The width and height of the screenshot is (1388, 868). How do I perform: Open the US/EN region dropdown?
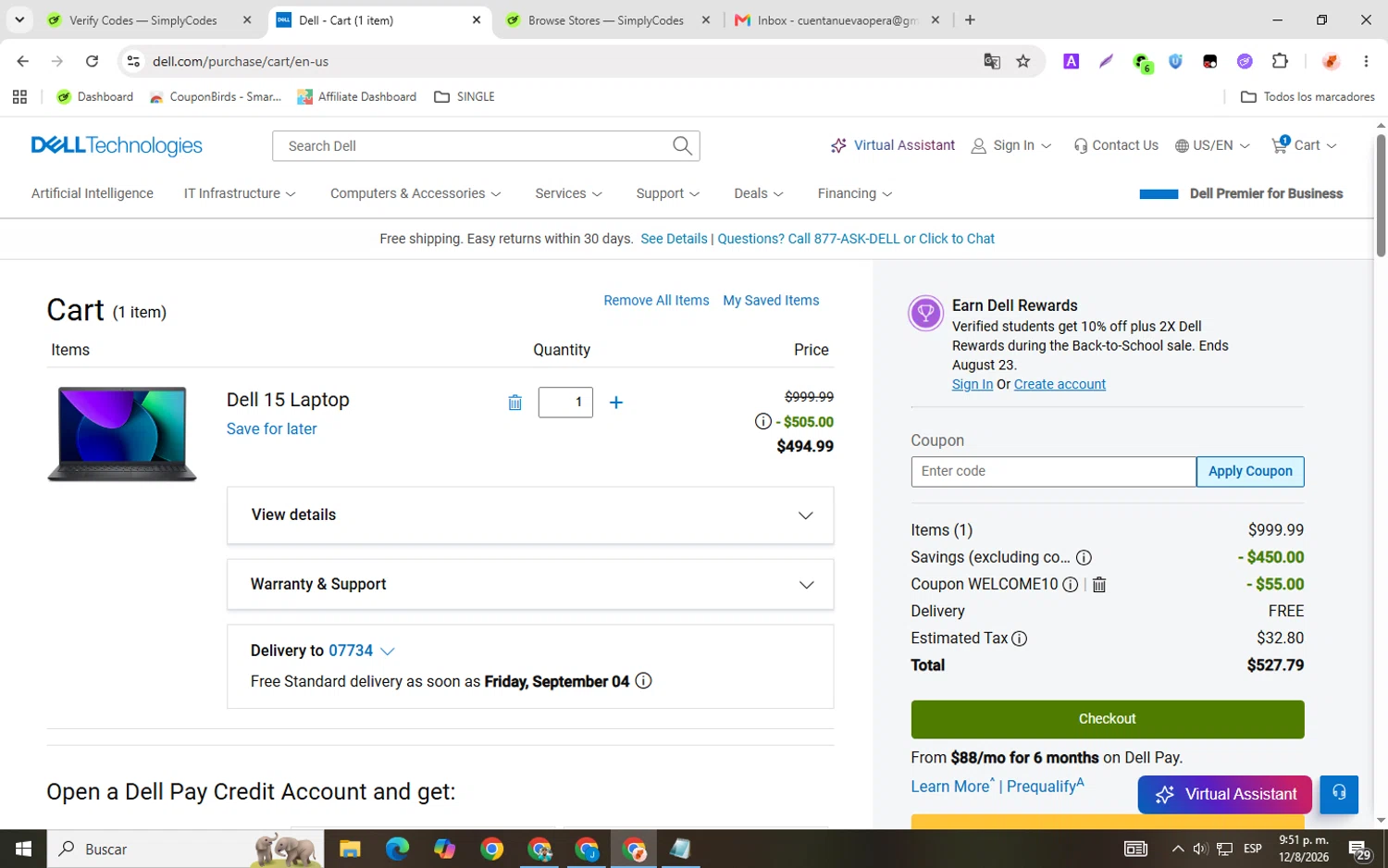(1212, 145)
